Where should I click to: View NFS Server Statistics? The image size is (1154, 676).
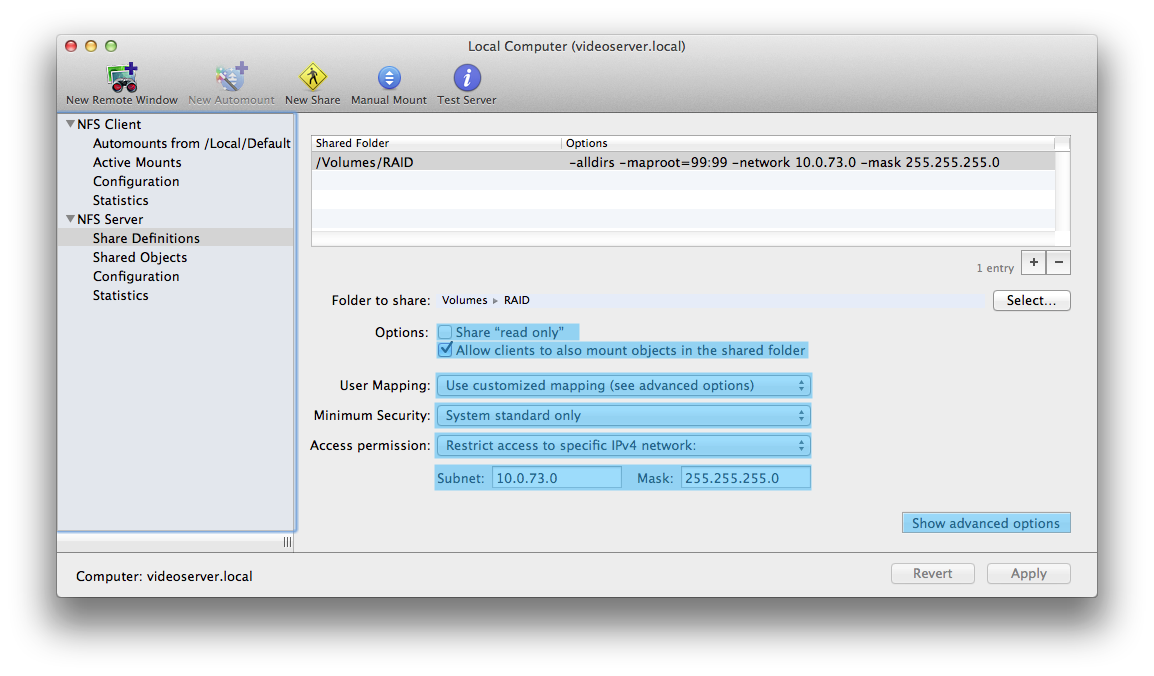(x=121, y=296)
